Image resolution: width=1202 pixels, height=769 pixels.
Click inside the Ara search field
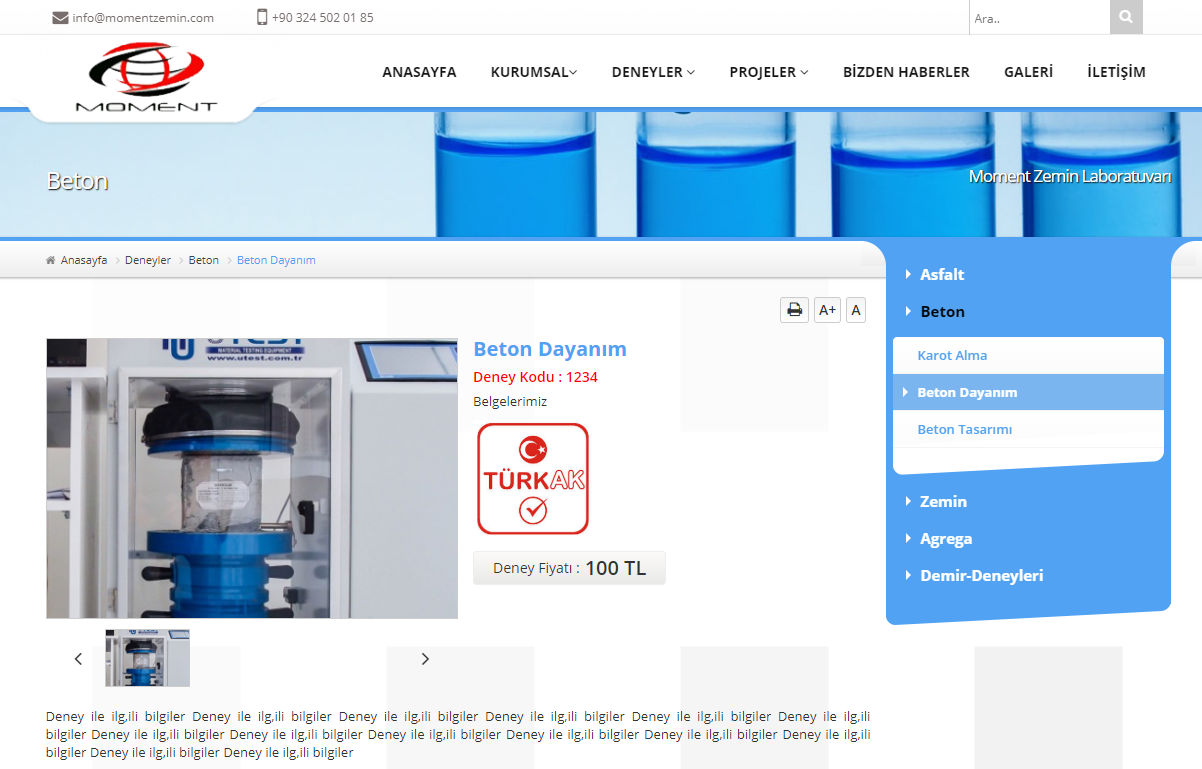(x=1038, y=17)
